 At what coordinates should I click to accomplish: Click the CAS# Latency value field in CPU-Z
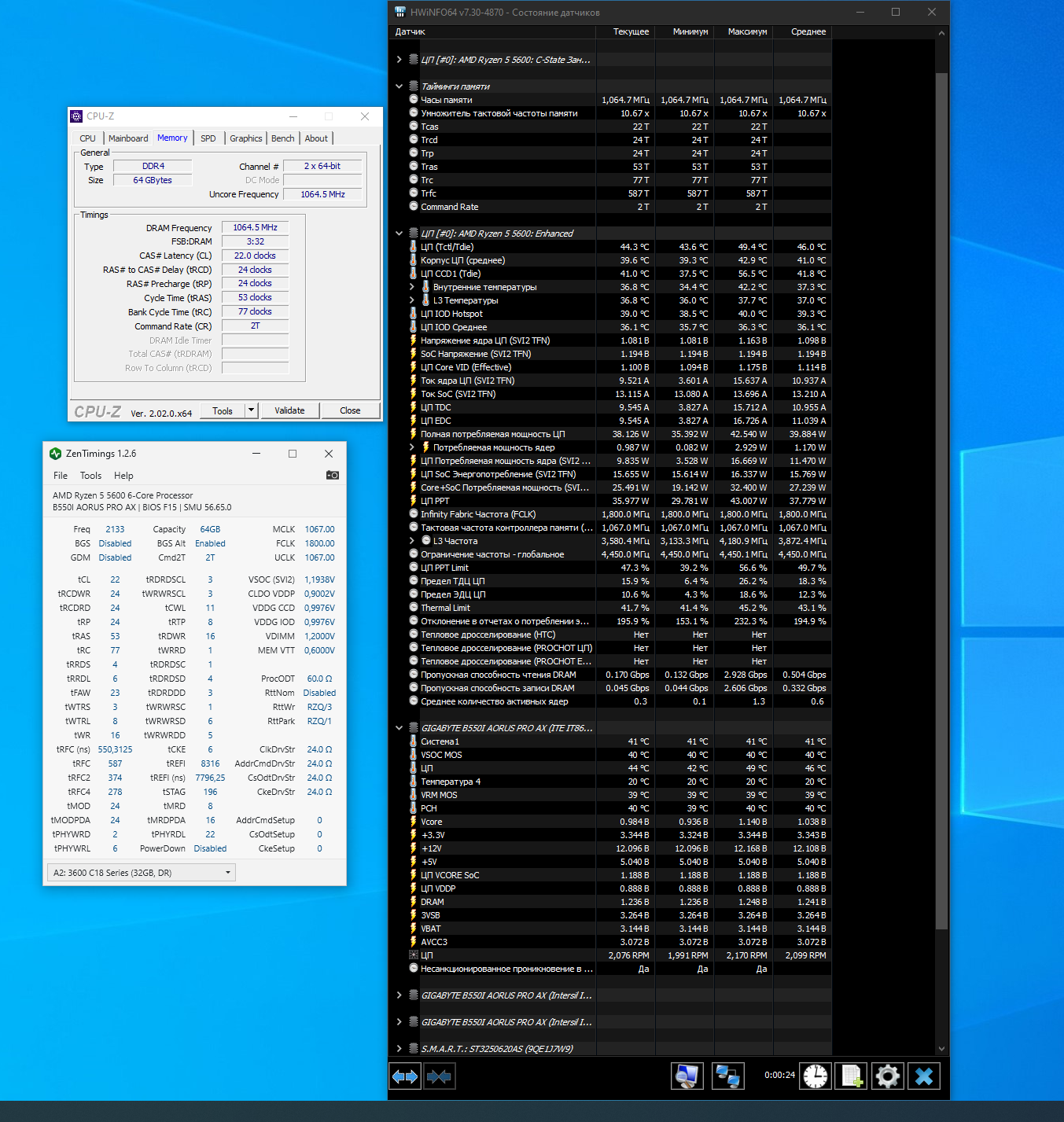pyautogui.click(x=255, y=256)
